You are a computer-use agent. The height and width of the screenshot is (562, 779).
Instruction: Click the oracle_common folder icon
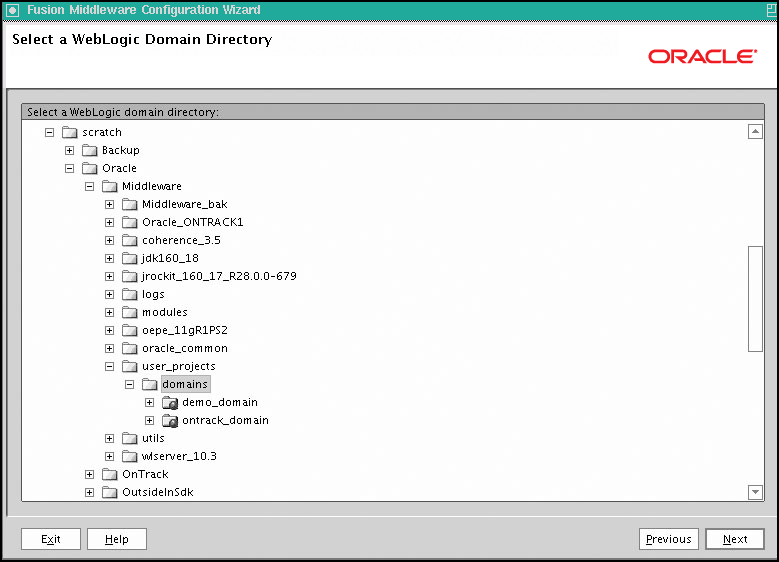(130, 348)
